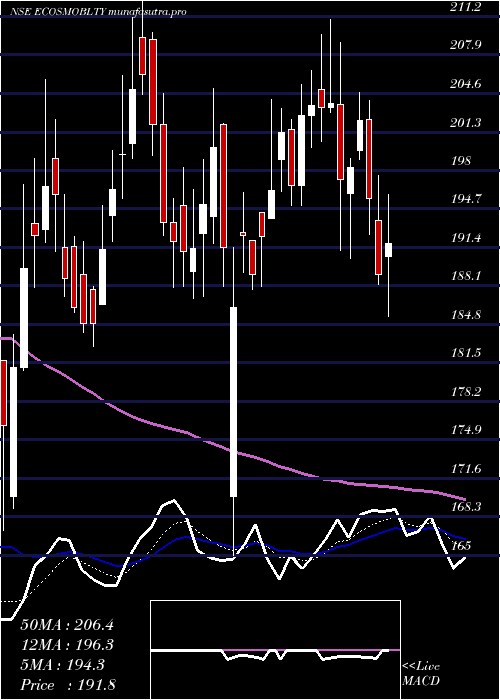Click the 201.3 price axis label
The width and height of the screenshot is (500, 700).
click(x=468, y=122)
